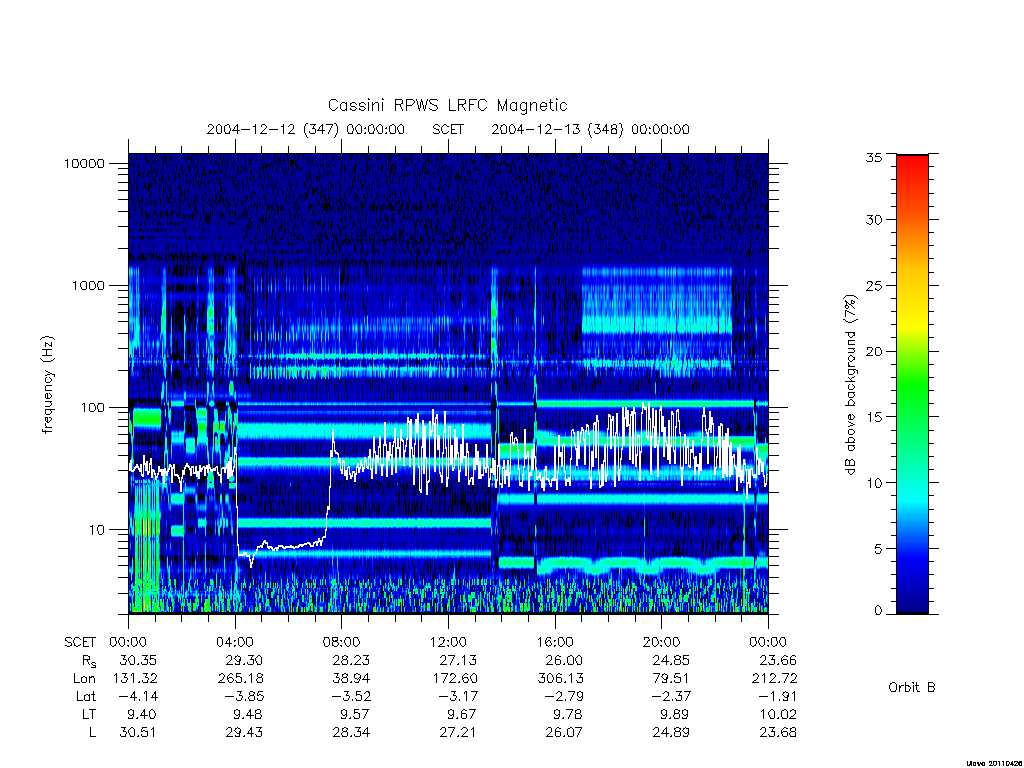Click the '100' frequency tick label
Viewport: 1024px width, 768px height.
pos(92,408)
